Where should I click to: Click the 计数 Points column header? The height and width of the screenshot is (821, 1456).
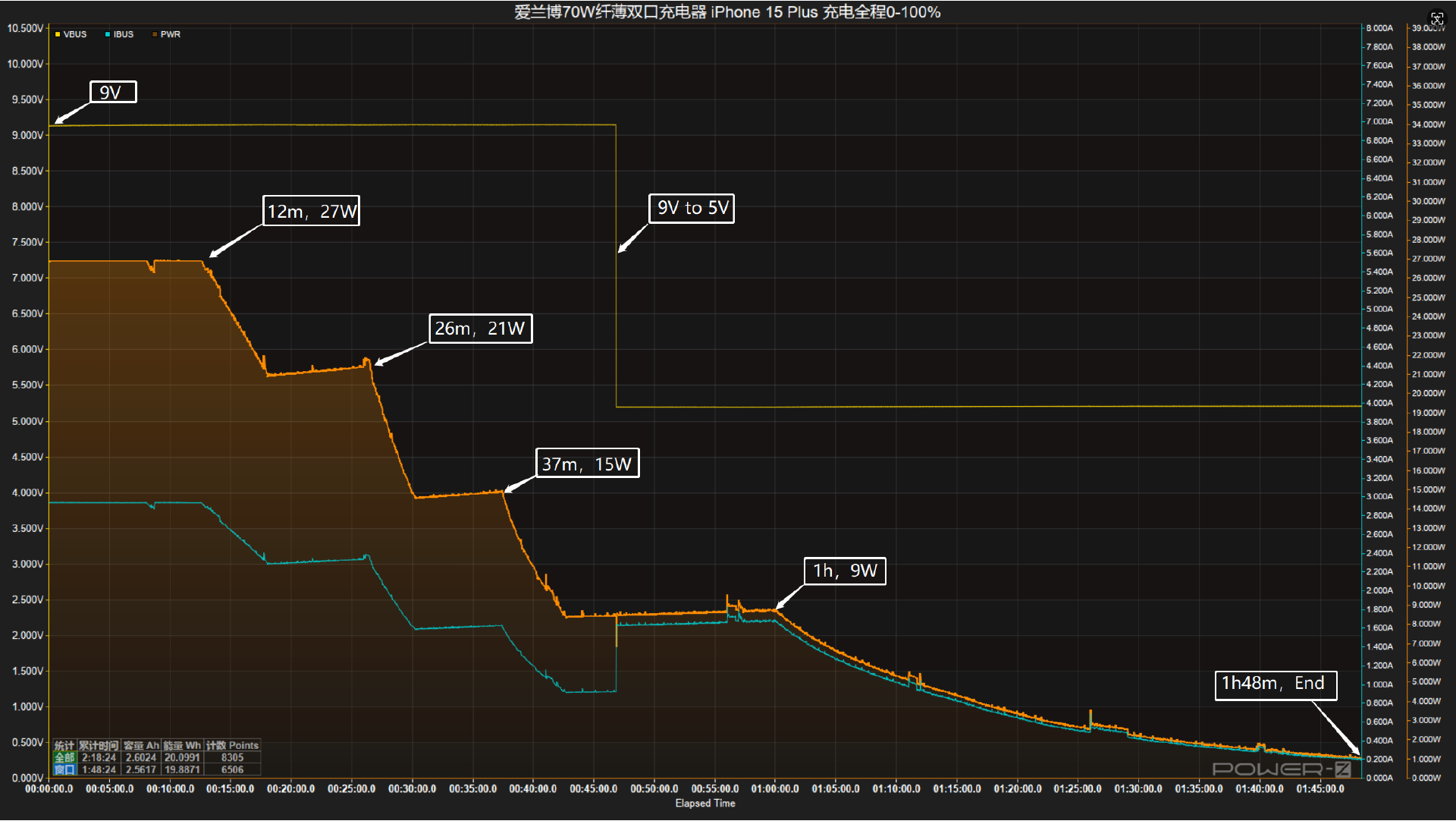coord(232,745)
